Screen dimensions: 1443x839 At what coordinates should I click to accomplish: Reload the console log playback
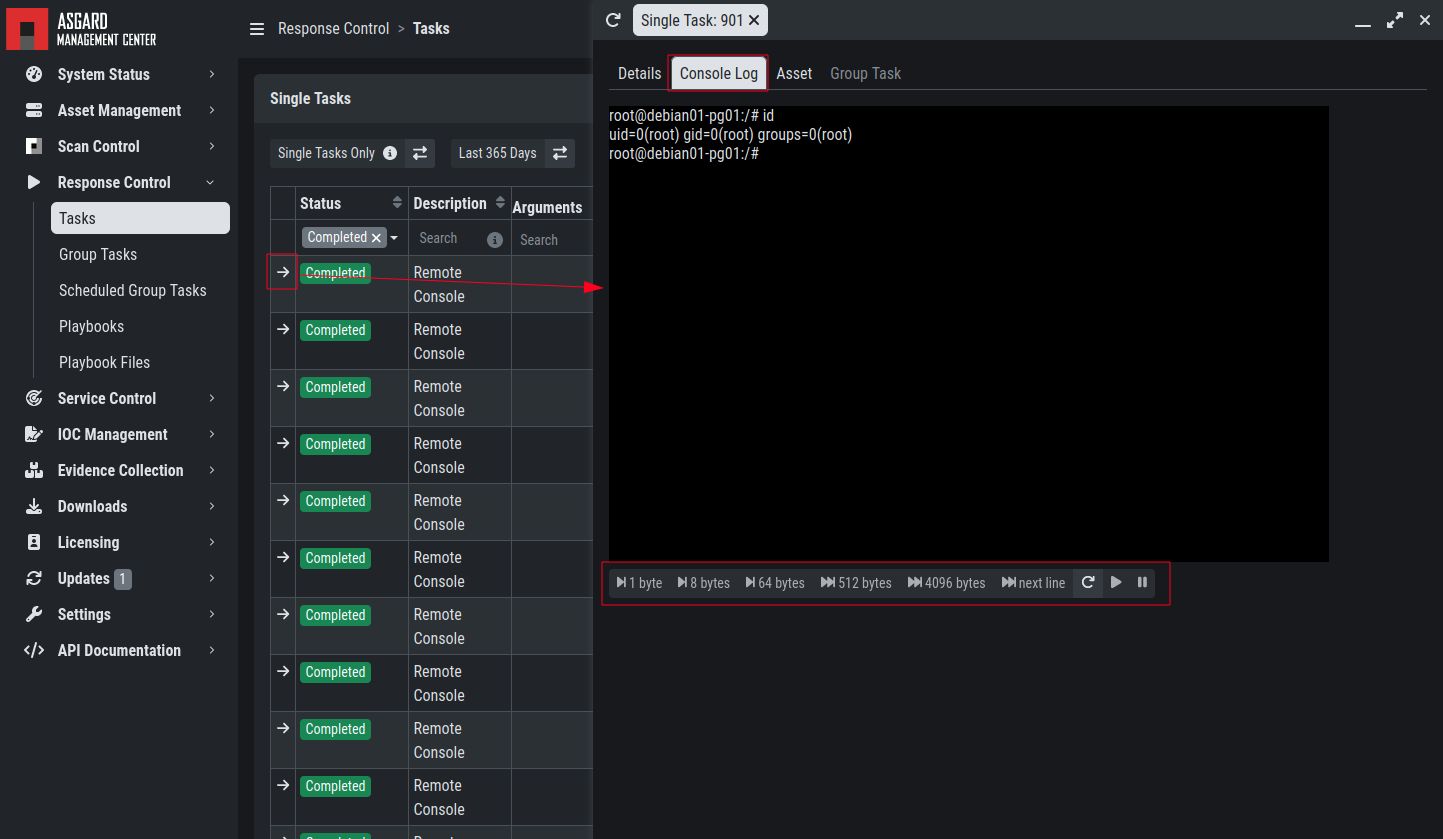pos(1088,582)
